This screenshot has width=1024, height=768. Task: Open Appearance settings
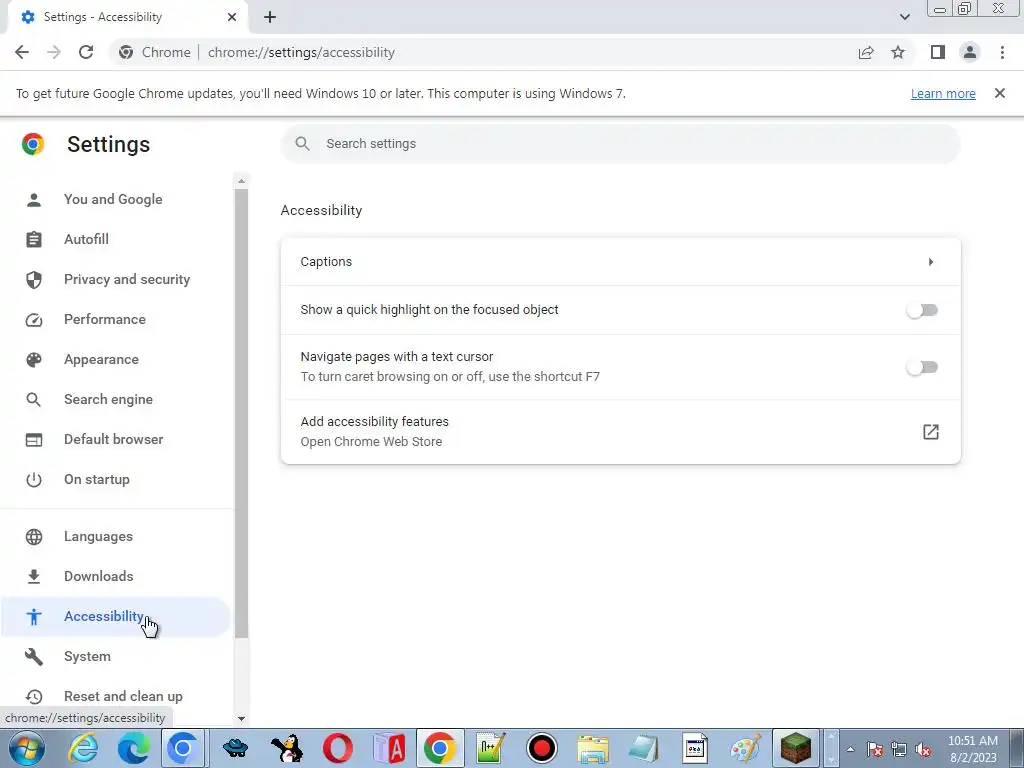[x=101, y=359]
